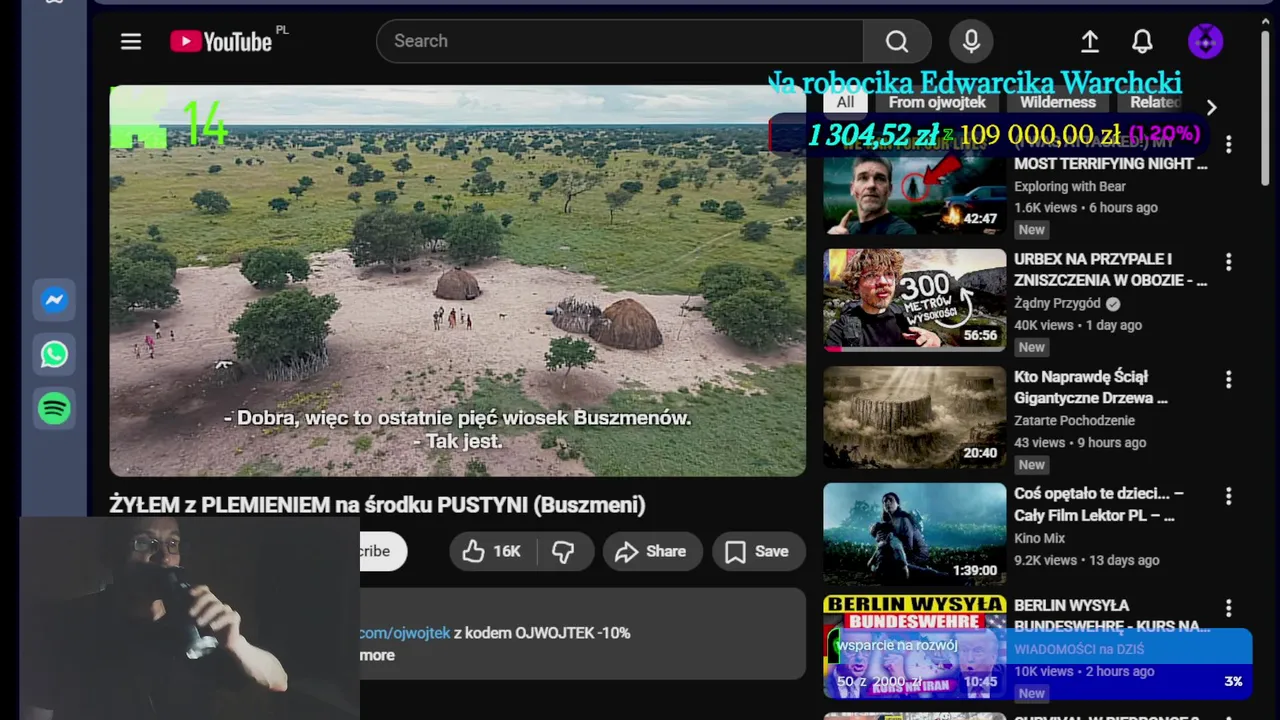The height and width of the screenshot is (720, 1280).
Task: Open Messenger from the browser sidebar
Action: pyautogui.click(x=54, y=300)
